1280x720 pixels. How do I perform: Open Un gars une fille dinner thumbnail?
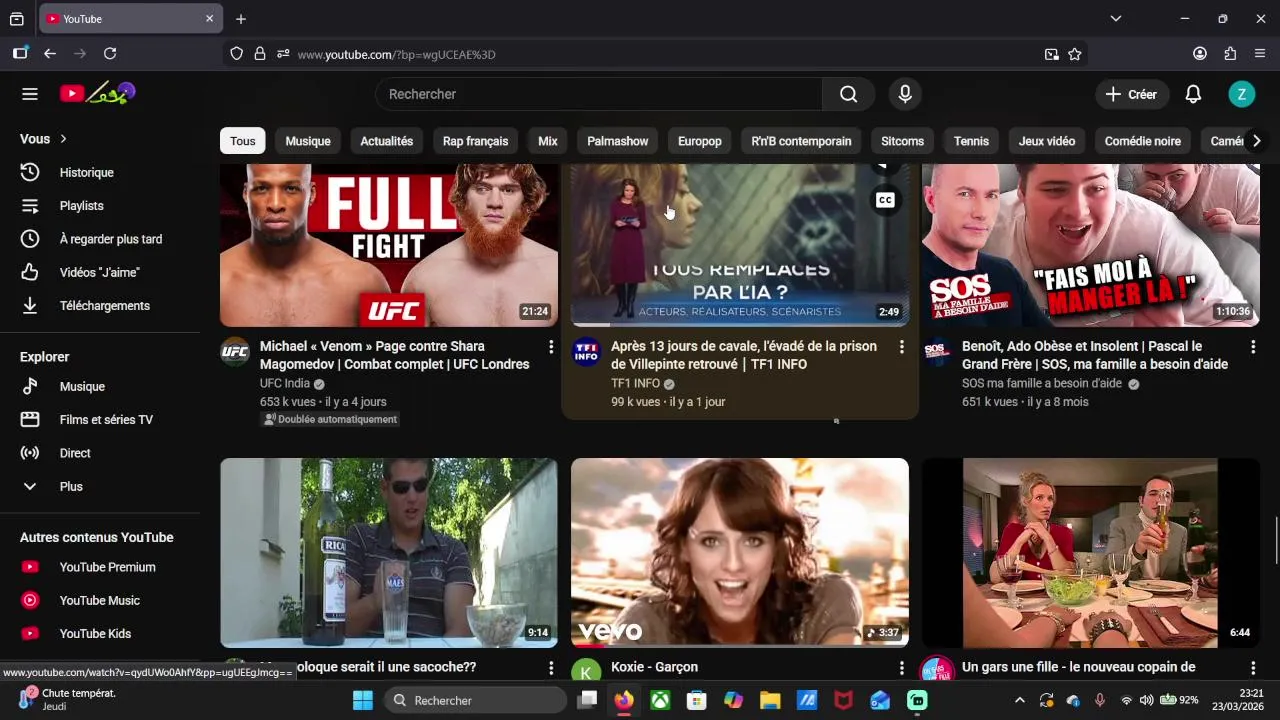(1091, 552)
